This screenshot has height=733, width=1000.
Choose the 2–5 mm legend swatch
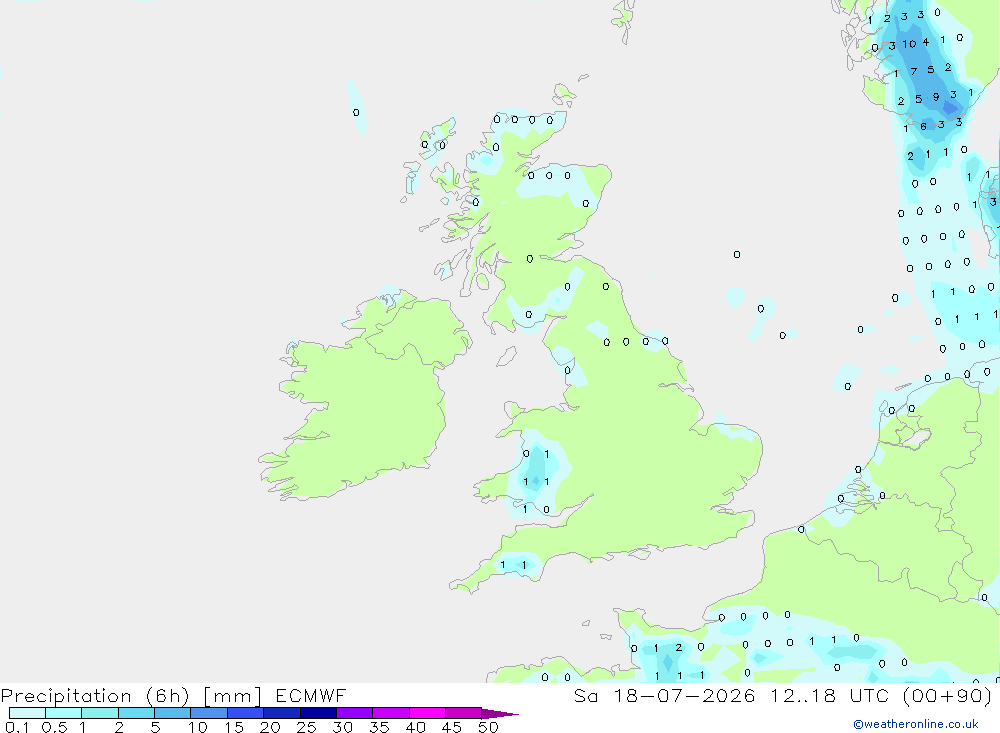(136, 713)
